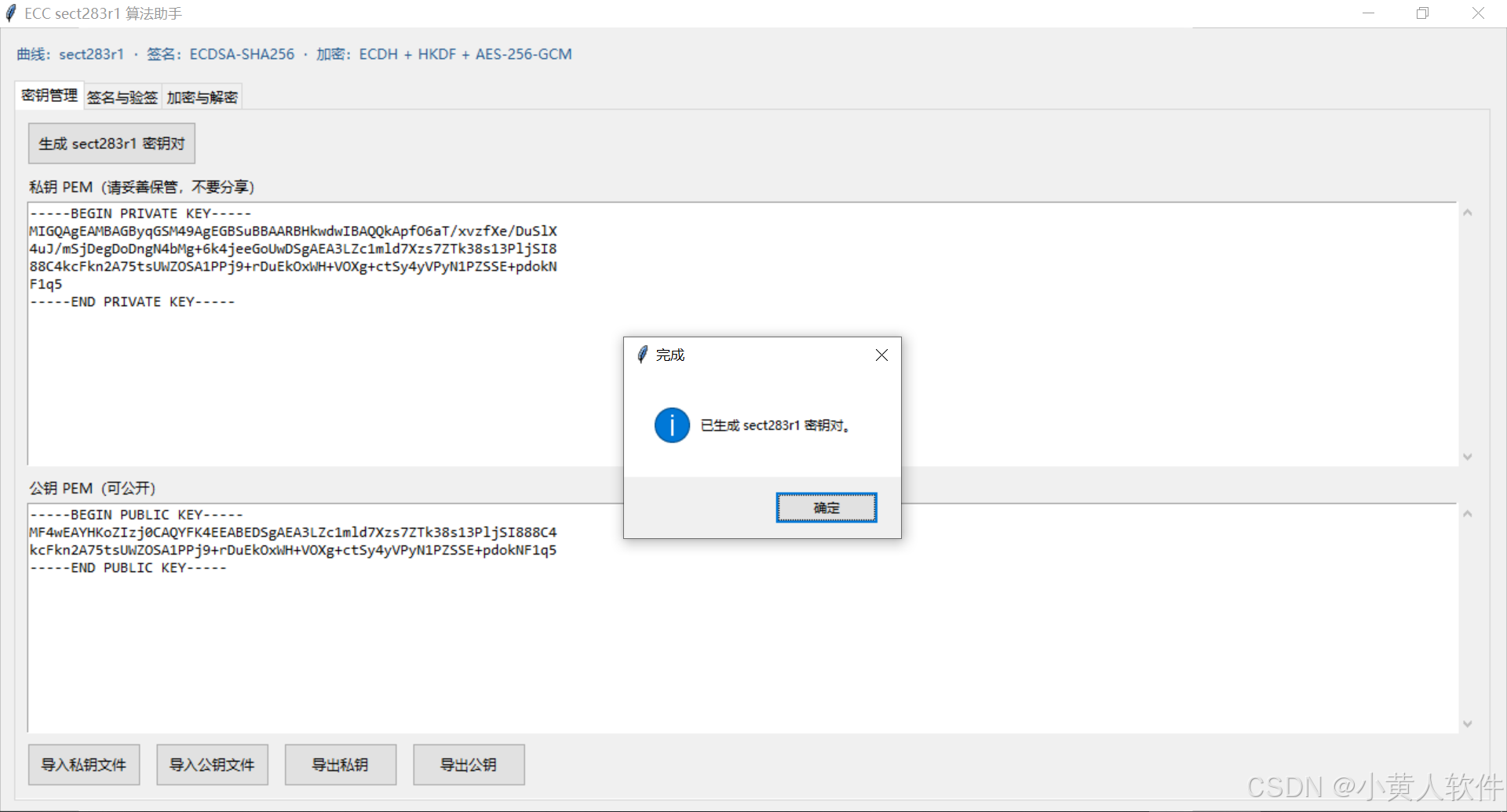The height and width of the screenshot is (812, 1507).
Task: Click the 私钥 PEM label
Action: [x=141, y=187]
